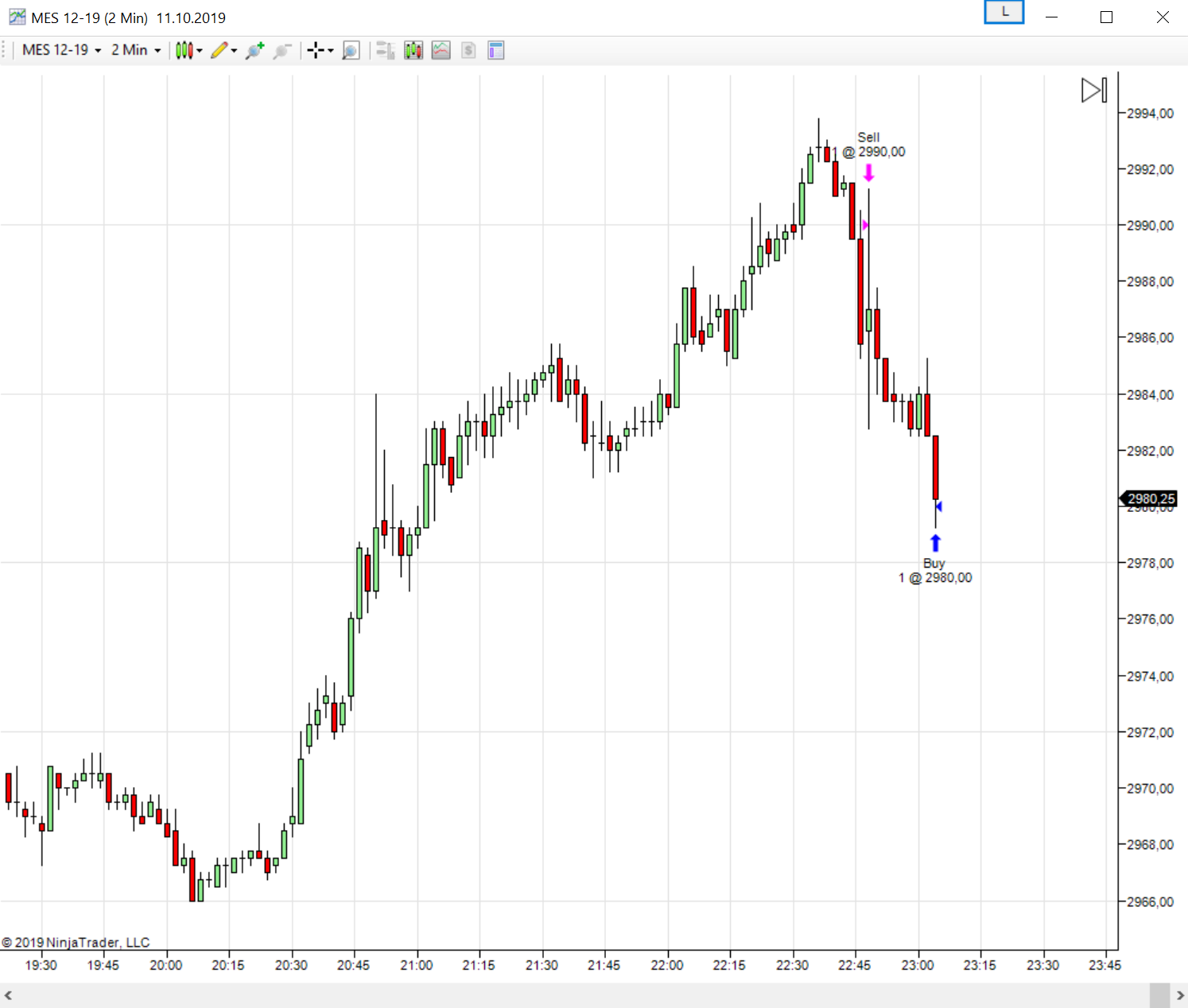The height and width of the screenshot is (1008, 1188).
Task: Click the Strategies dollar-sheet icon
Action: click(x=468, y=51)
